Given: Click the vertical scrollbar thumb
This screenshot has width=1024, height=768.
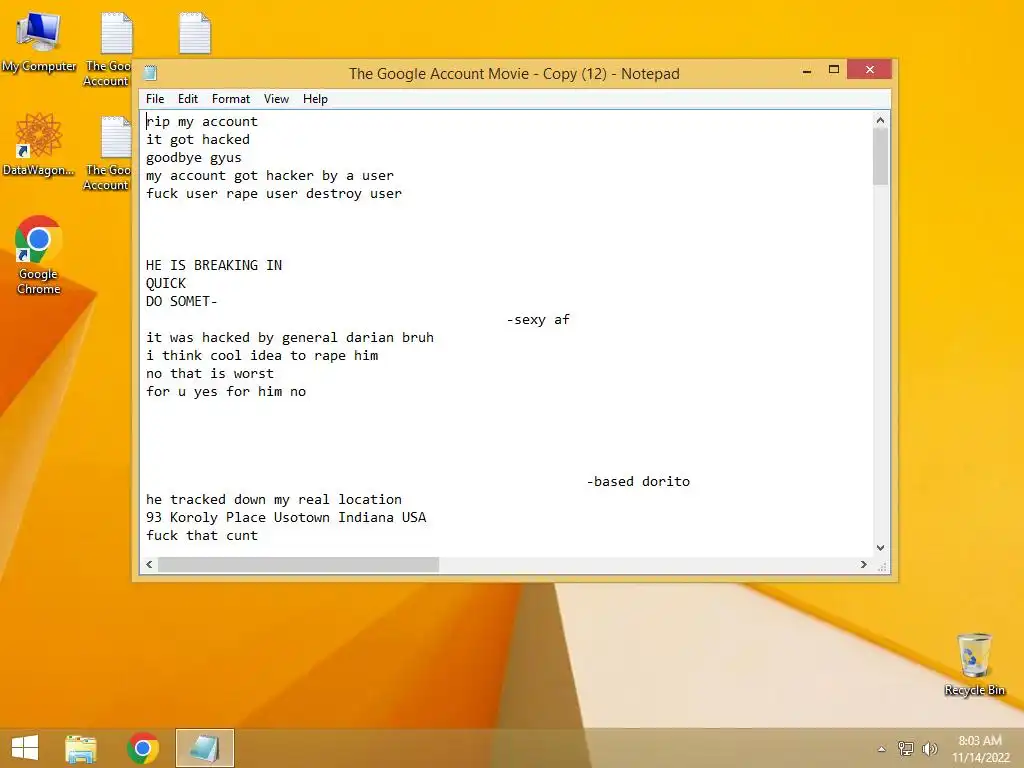Looking at the screenshot, I should pos(880,157).
